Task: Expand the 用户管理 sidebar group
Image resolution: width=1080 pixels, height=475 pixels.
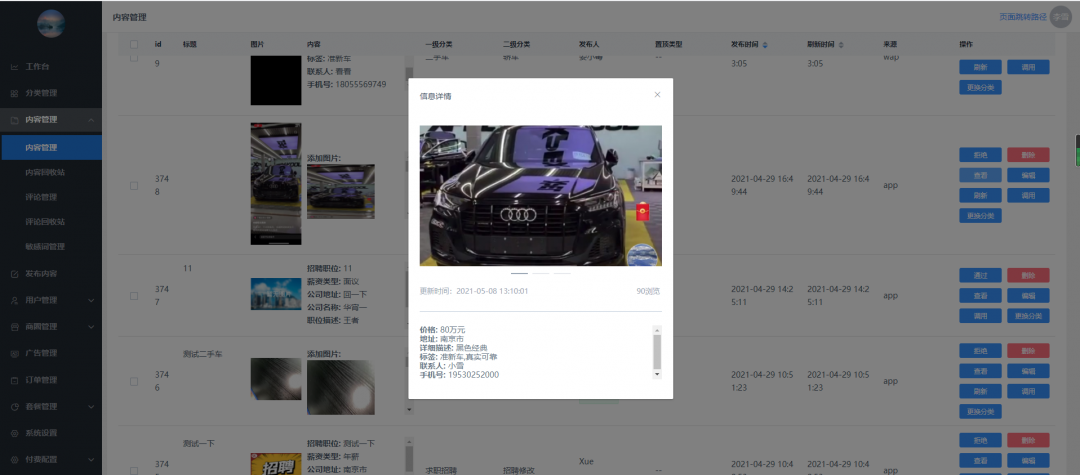Action: click(92, 300)
